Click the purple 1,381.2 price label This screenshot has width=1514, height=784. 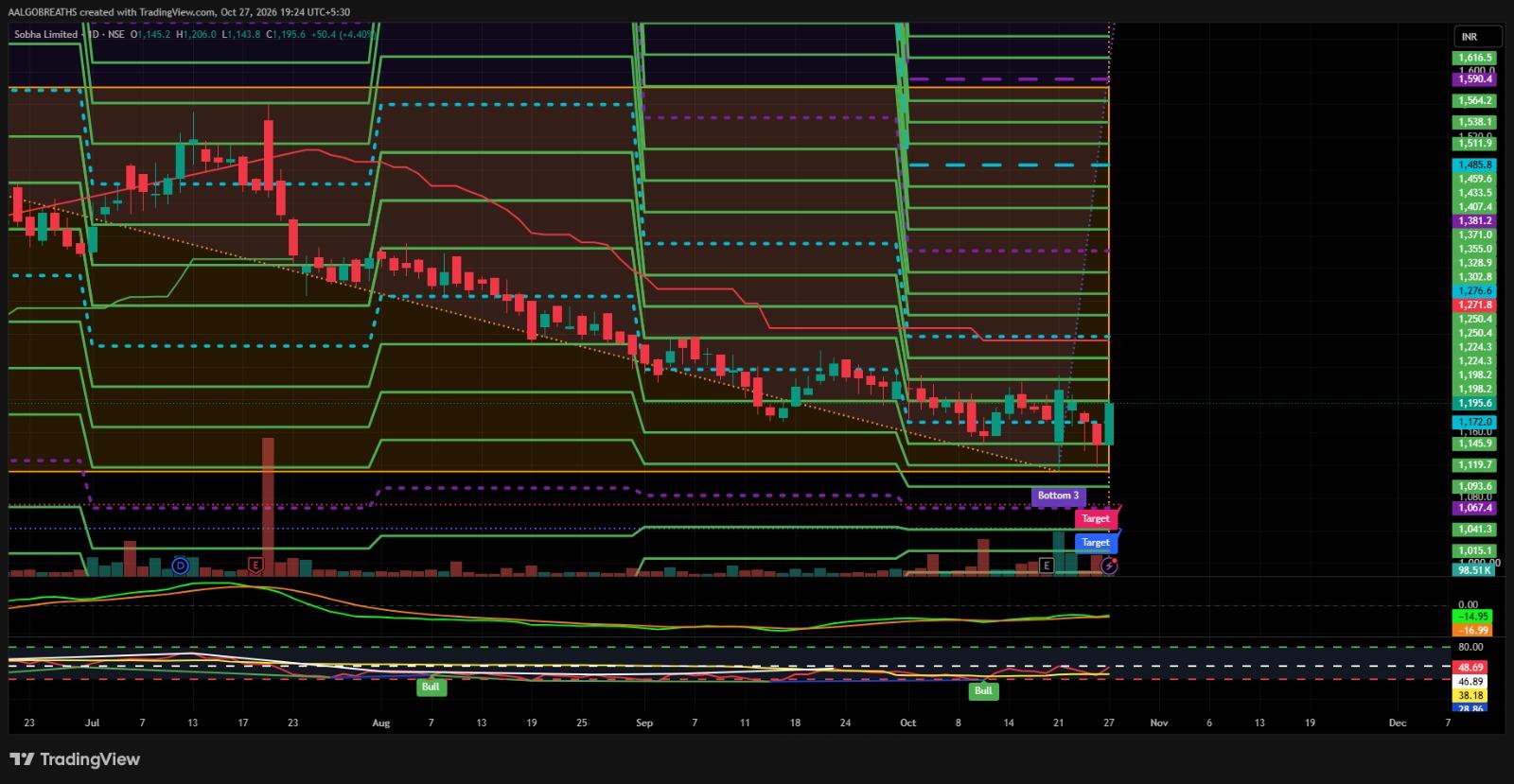1474,220
